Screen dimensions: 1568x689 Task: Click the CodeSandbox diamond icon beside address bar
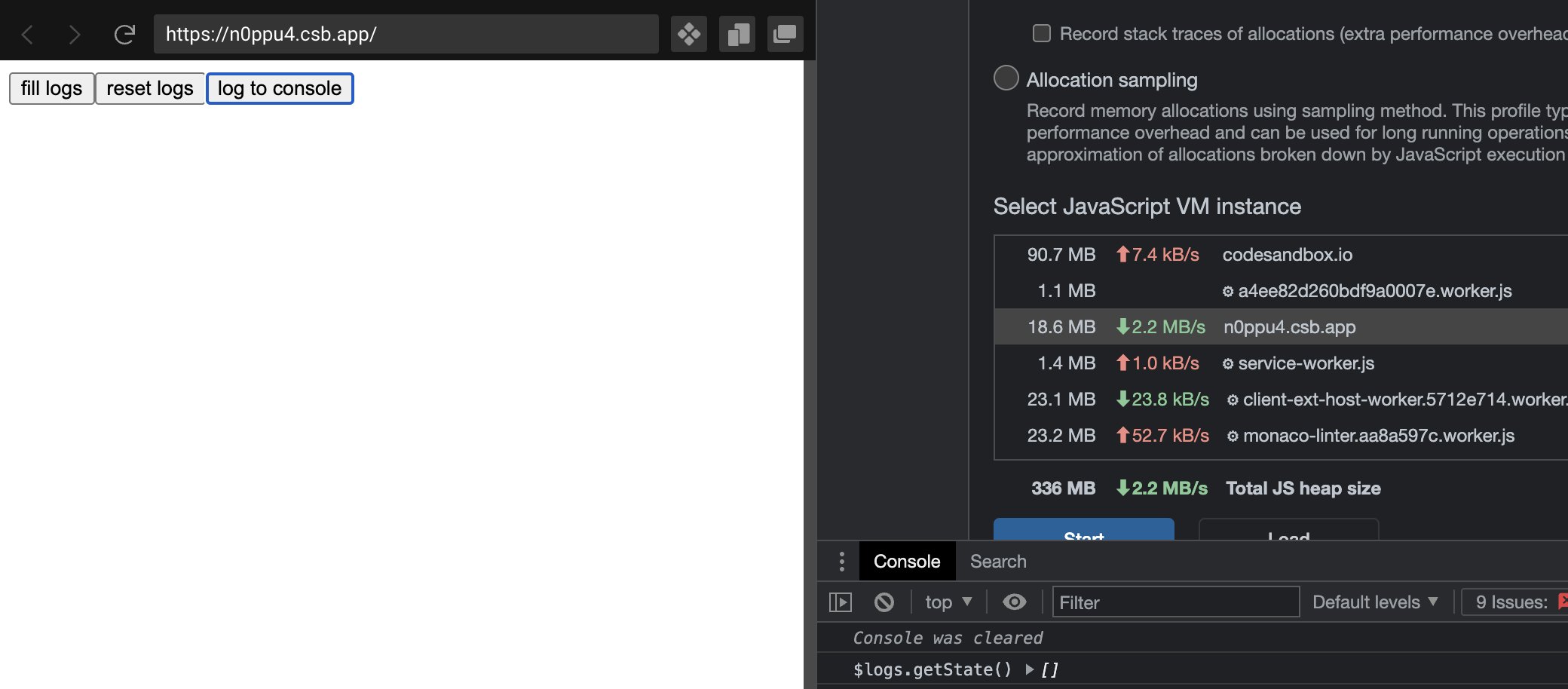coord(689,34)
